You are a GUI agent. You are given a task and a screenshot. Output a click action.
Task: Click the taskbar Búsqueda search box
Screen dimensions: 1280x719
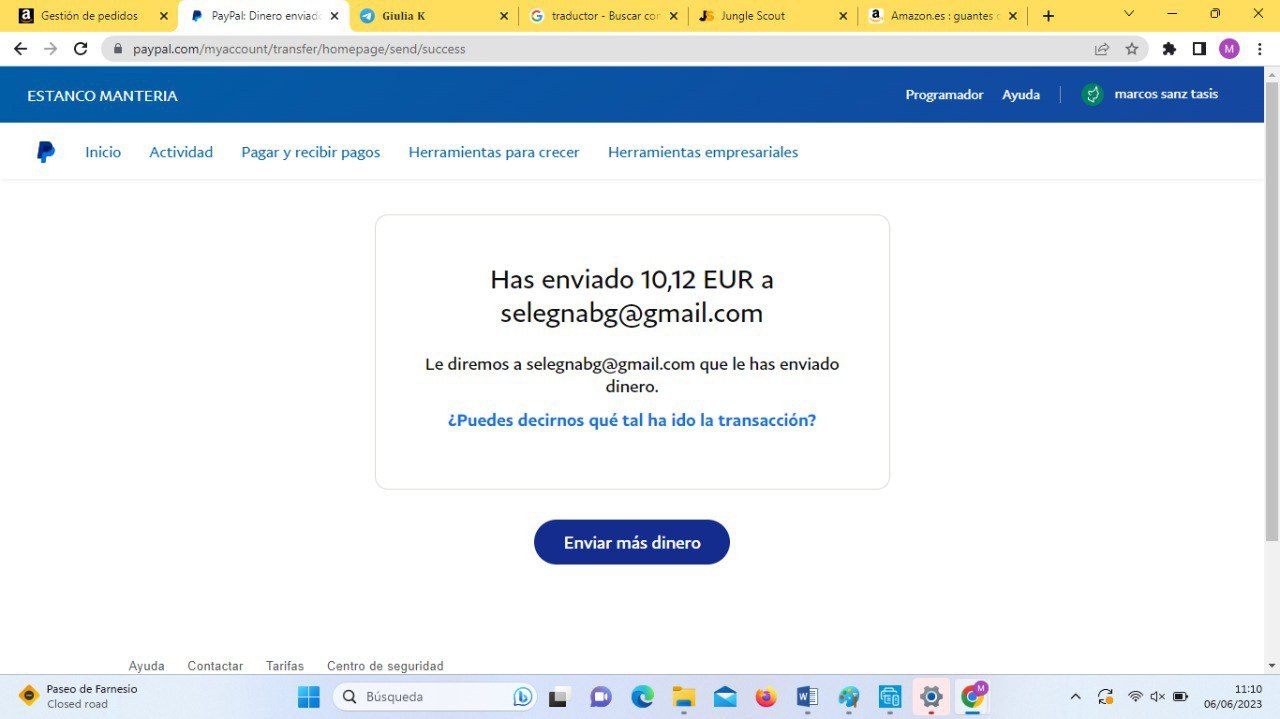pyautogui.click(x=435, y=697)
